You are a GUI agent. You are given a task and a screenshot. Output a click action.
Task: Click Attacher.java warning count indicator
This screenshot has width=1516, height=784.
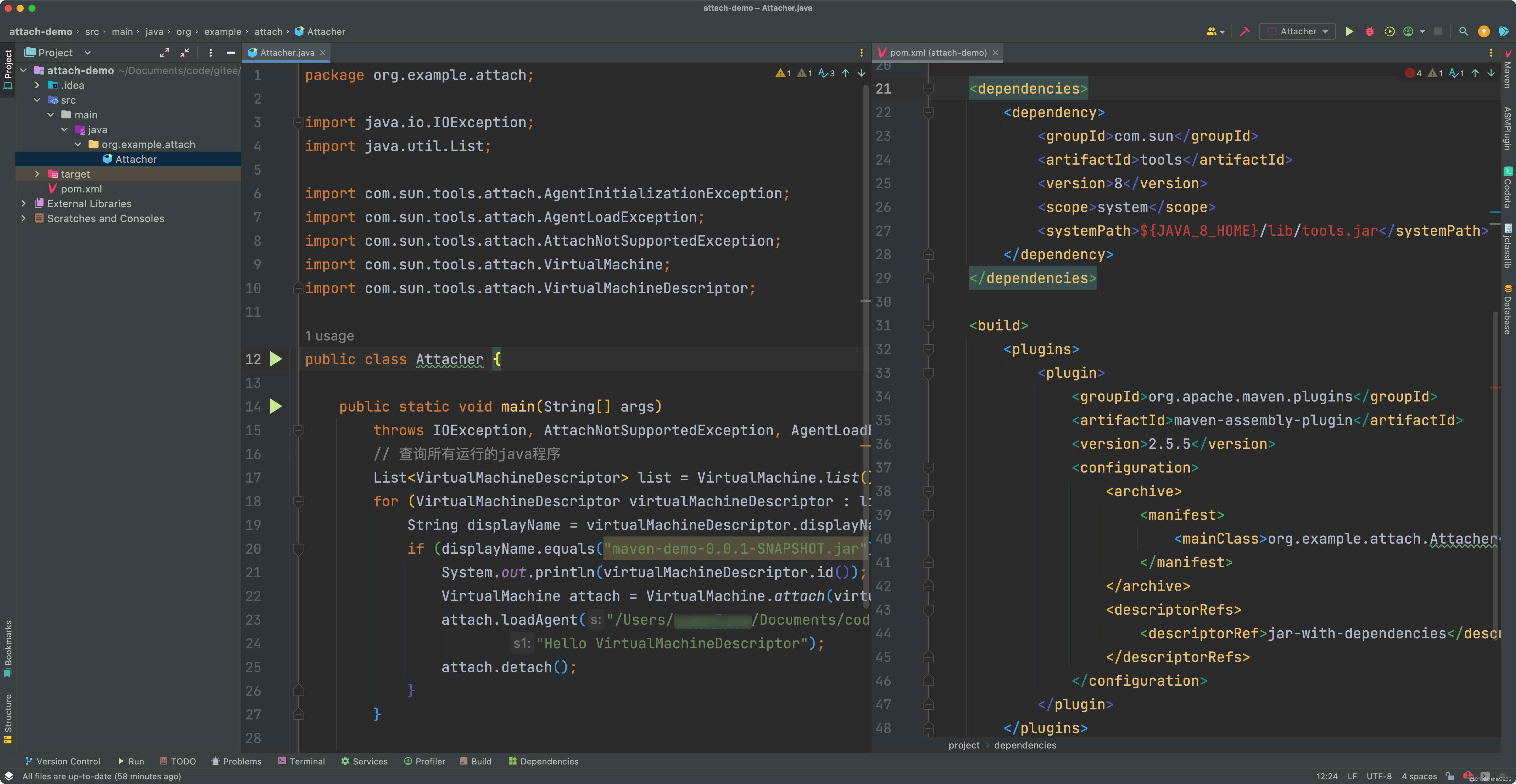click(783, 73)
